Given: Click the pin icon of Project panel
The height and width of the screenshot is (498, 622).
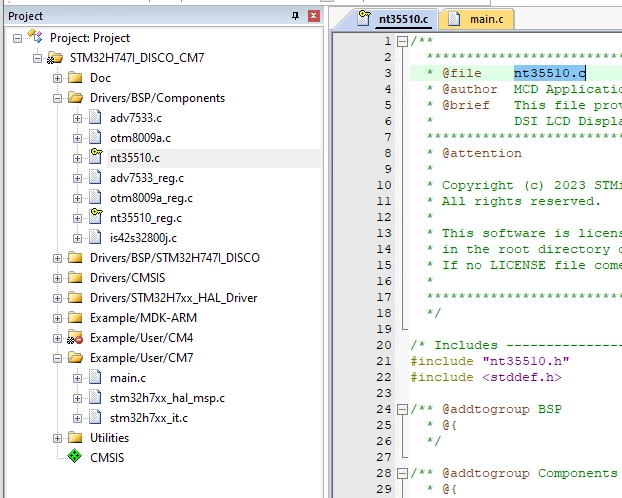Looking at the screenshot, I should pos(295,16).
